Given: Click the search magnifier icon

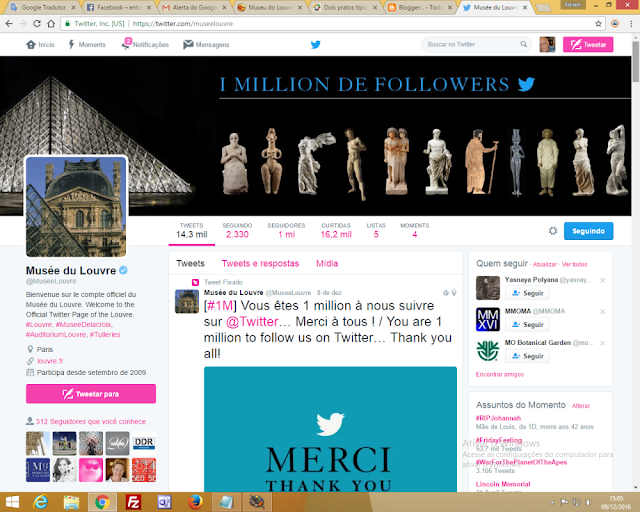Looking at the screenshot, I should 524,44.
